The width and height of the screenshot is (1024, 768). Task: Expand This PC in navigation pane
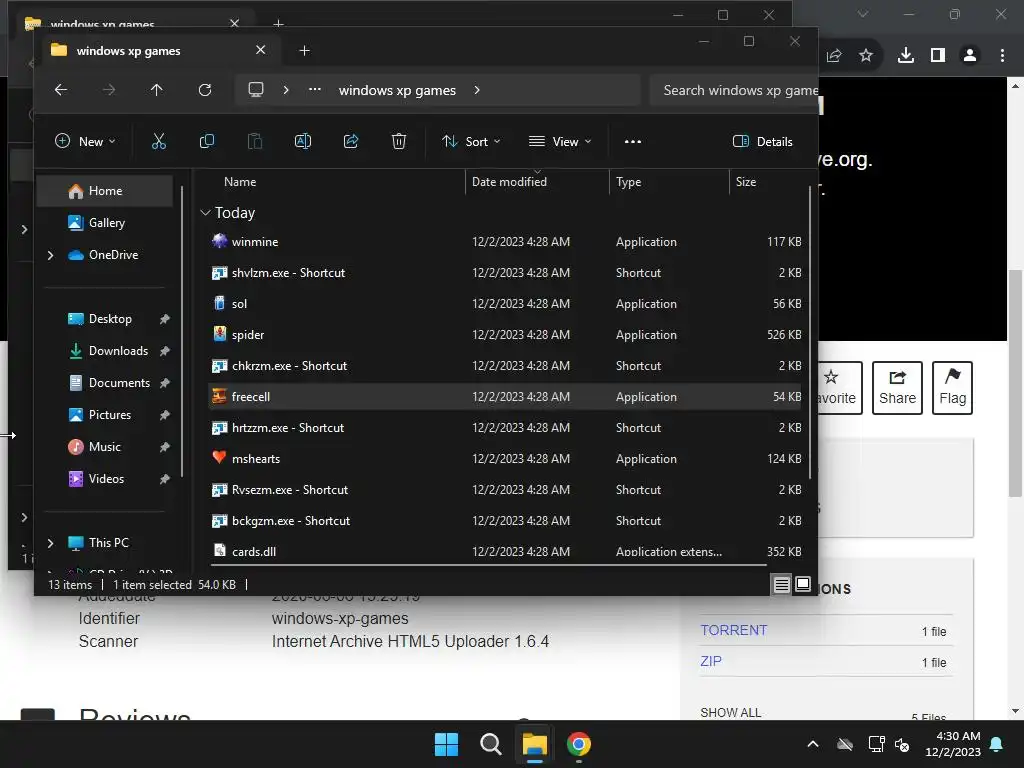coord(50,543)
